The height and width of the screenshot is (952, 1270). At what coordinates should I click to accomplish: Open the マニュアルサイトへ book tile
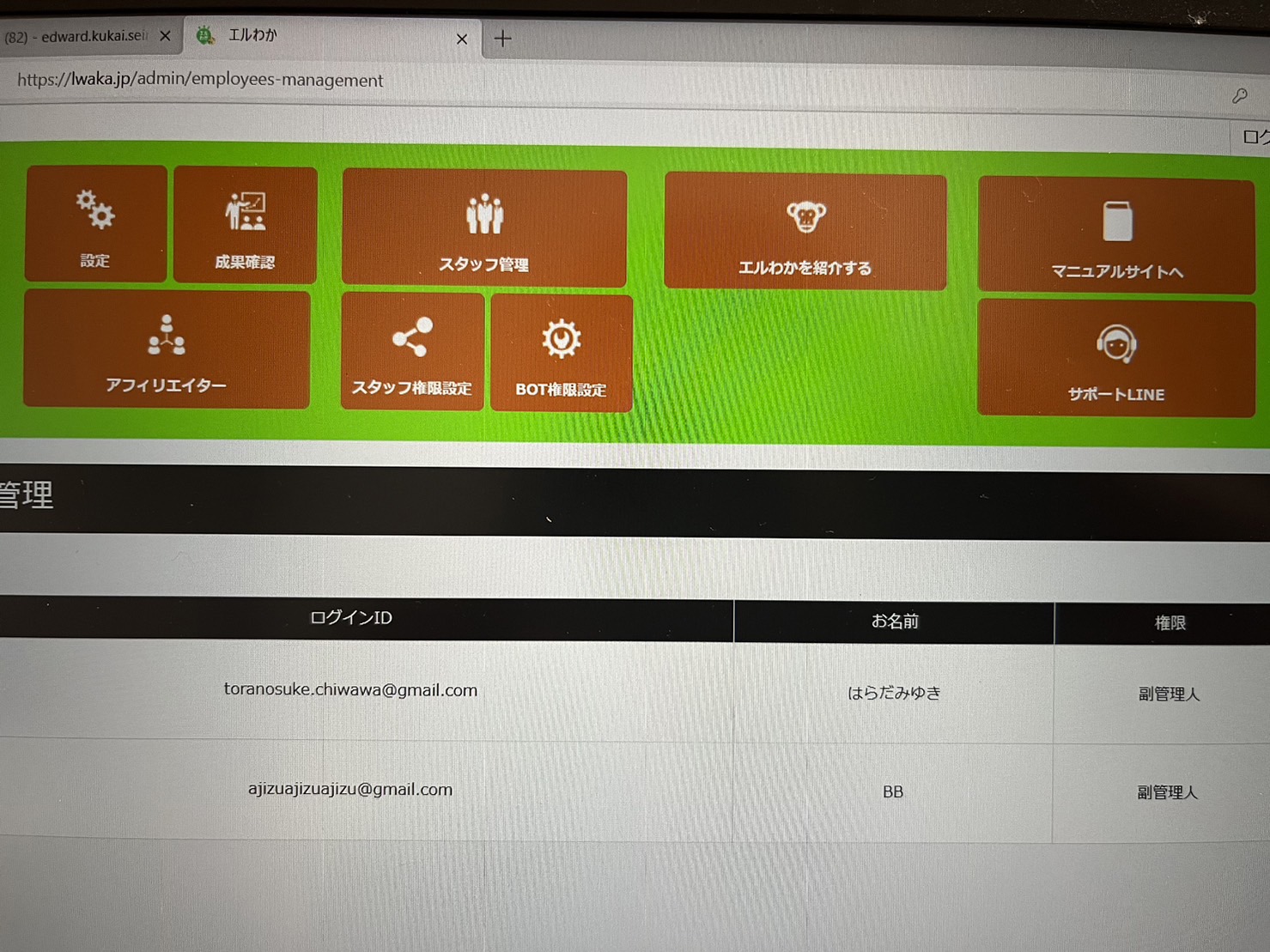coord(1116,235)
